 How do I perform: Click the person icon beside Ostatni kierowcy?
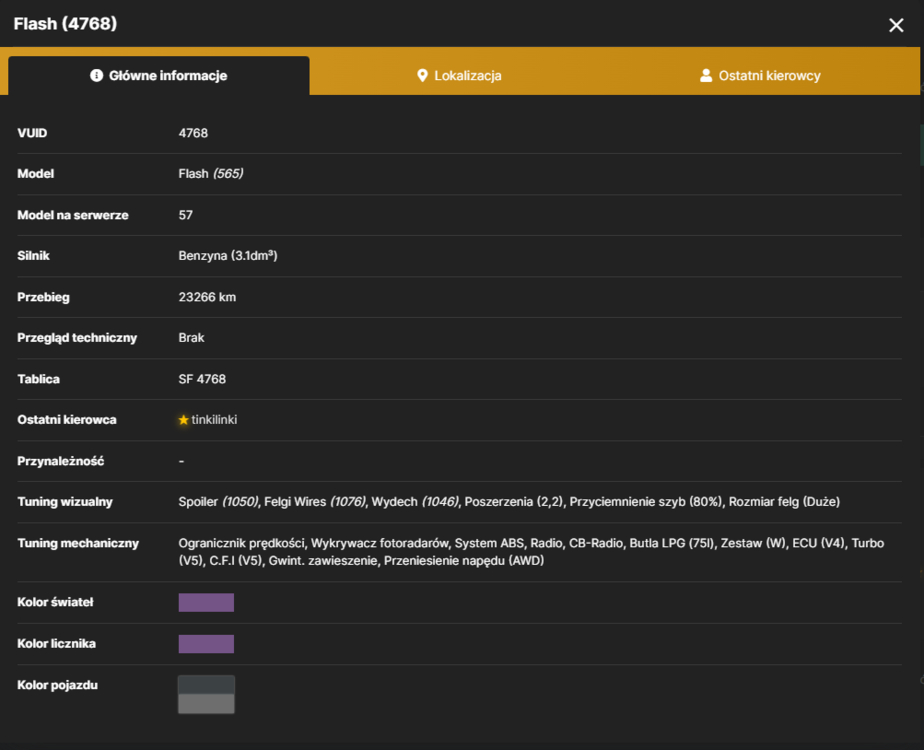click(705, 75)
